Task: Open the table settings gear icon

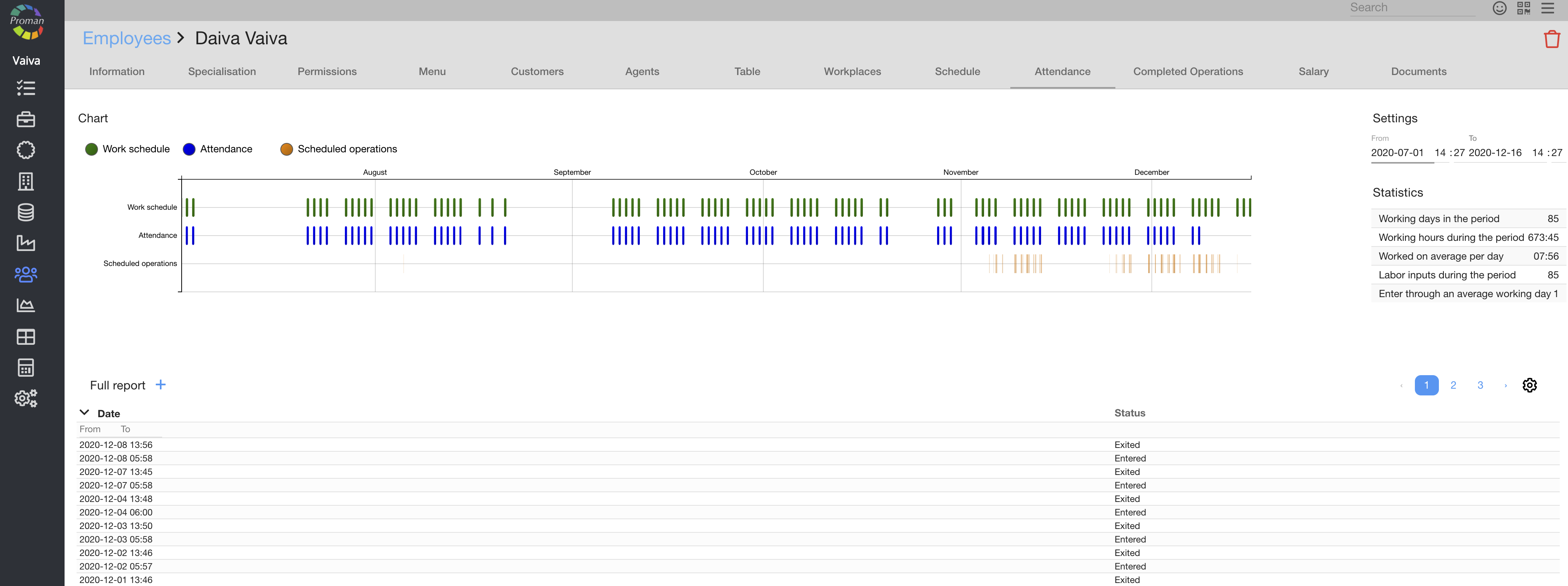Action: click(1529, 385)
